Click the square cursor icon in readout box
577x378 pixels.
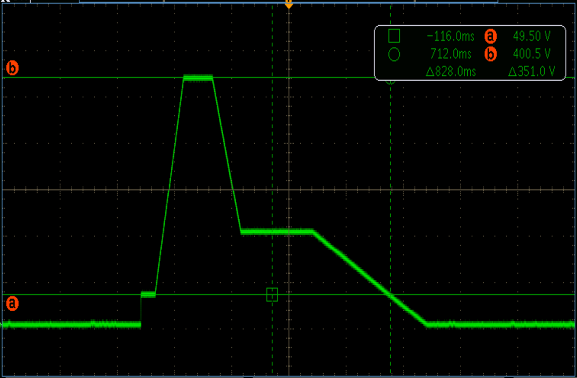(x=394, y=36)
